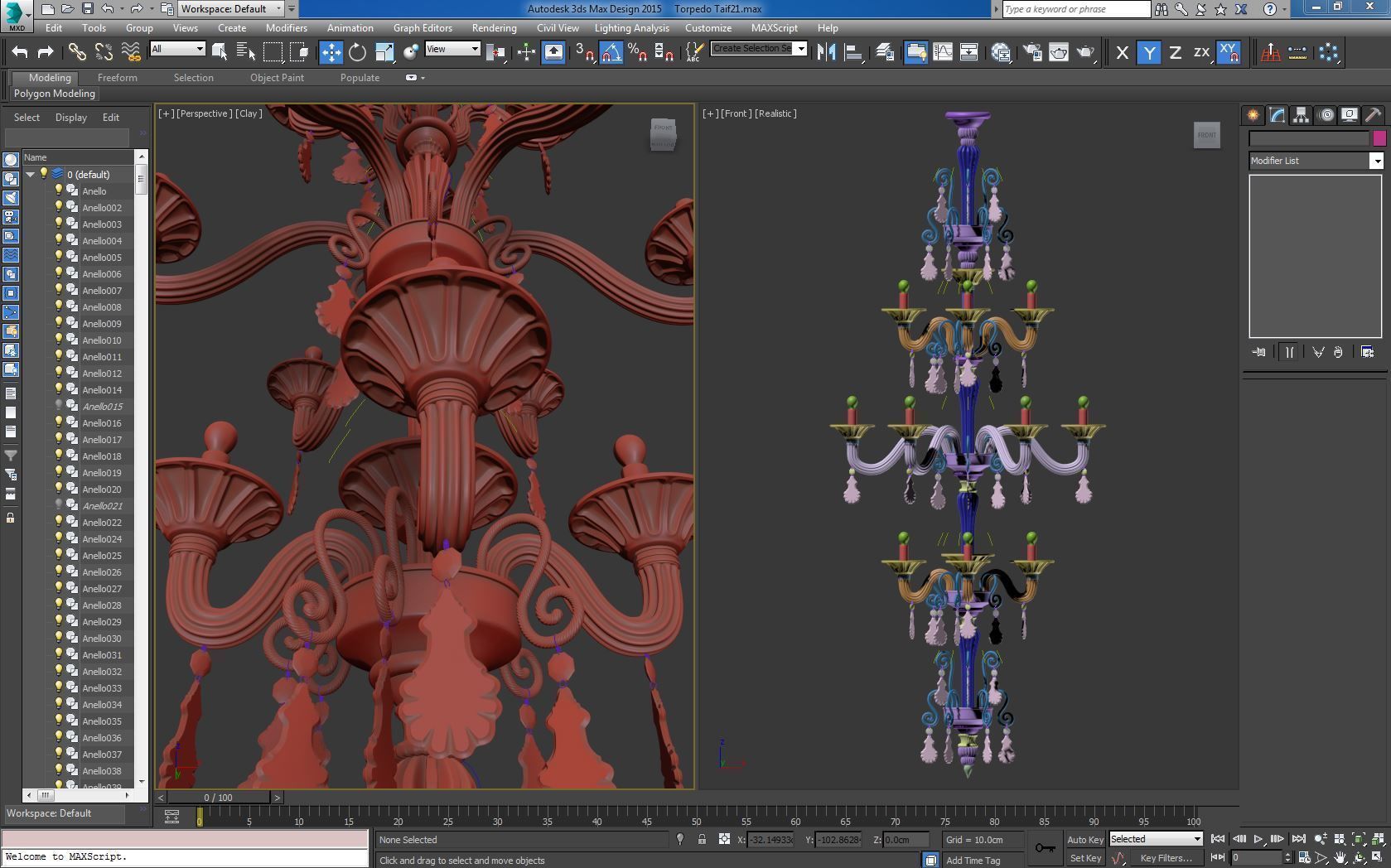Click the Select and Link icon
The width and height of the screenshot is (1391, 868).
click(x=77, y=52)
